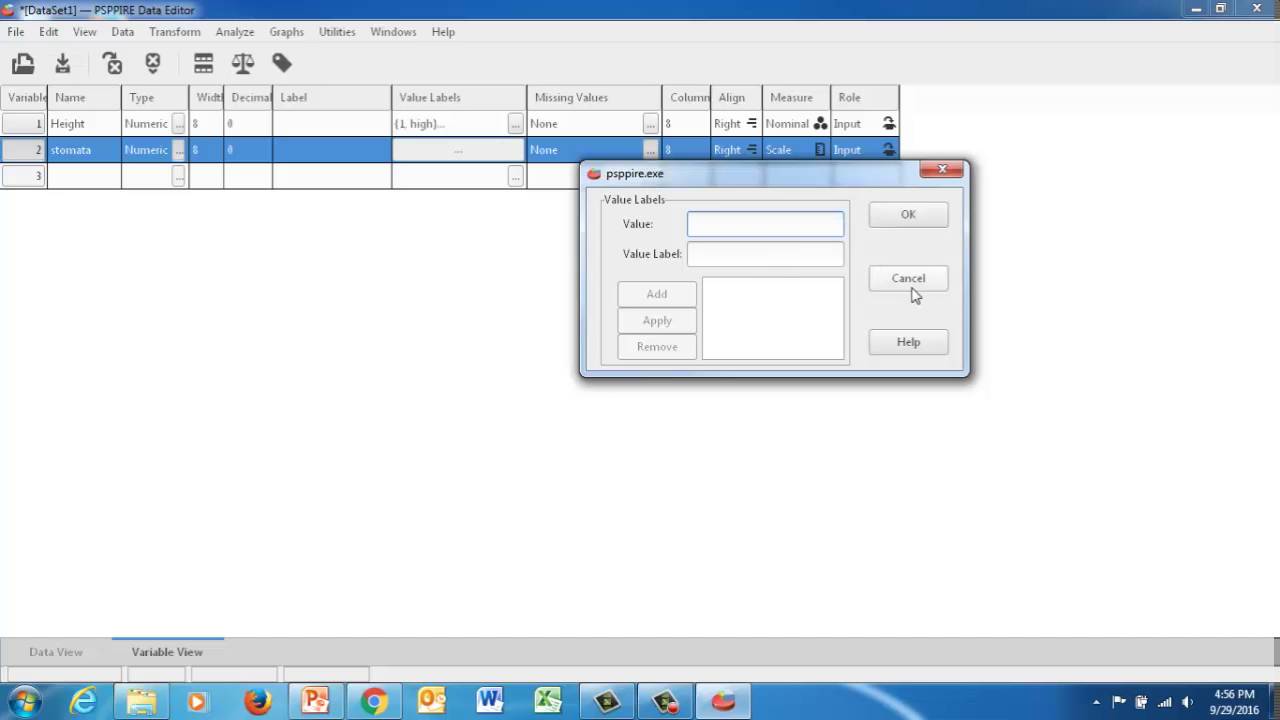This screenshot has width=1280, height=720.
Task: Close the psppire.exe dialog
Action: (x=941, y=170)
